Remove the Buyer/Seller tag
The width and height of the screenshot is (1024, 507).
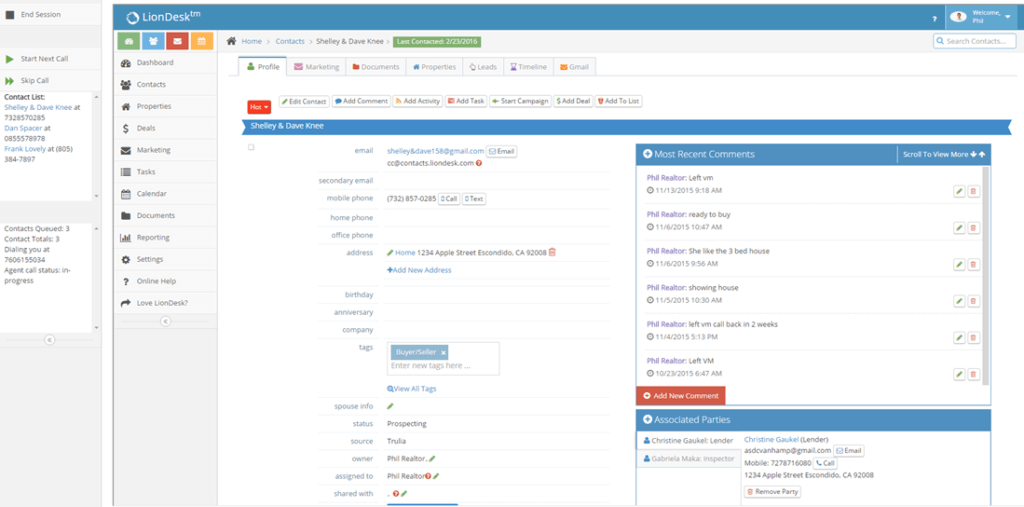coord(443,353)
